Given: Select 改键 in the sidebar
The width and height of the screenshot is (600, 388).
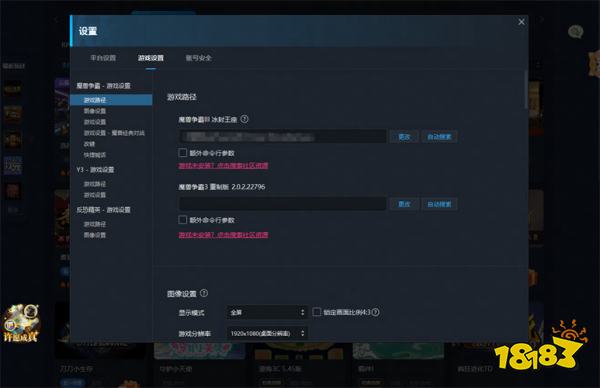Looking at the screenshot, I should point(89,144).
